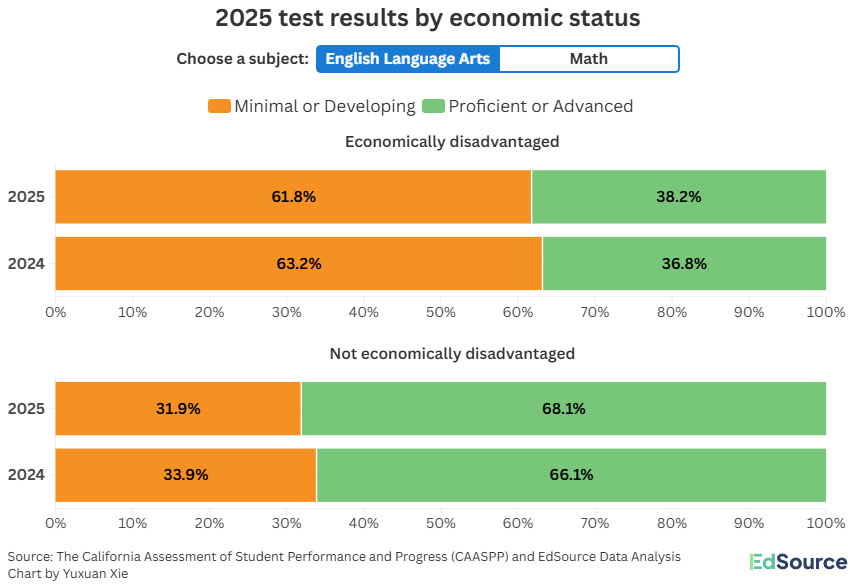Click the 66.1% green bar segment
This screenshot has width=848, height=586.
[x=571, y=475]
